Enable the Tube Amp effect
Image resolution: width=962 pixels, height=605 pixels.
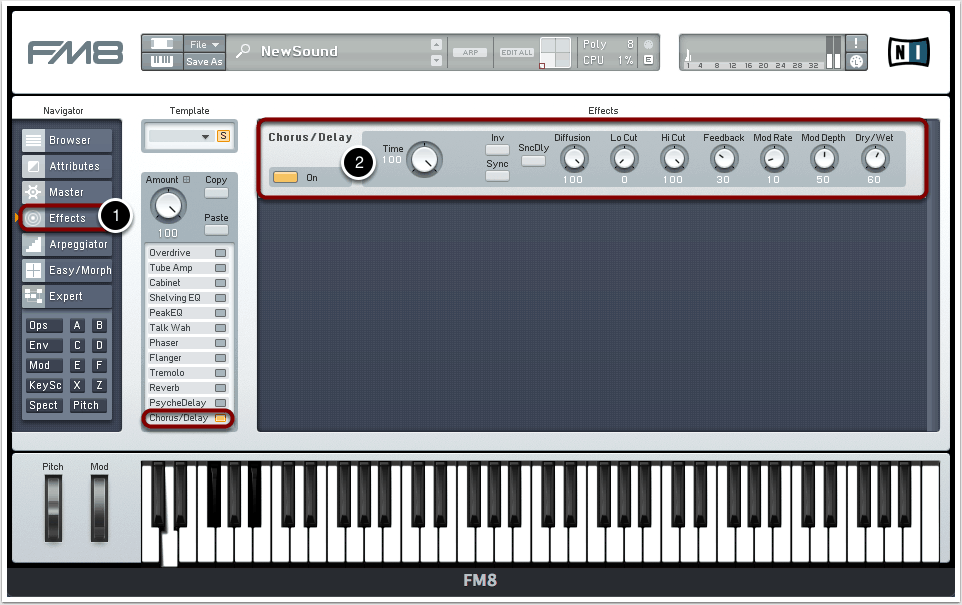click(220, 268)
